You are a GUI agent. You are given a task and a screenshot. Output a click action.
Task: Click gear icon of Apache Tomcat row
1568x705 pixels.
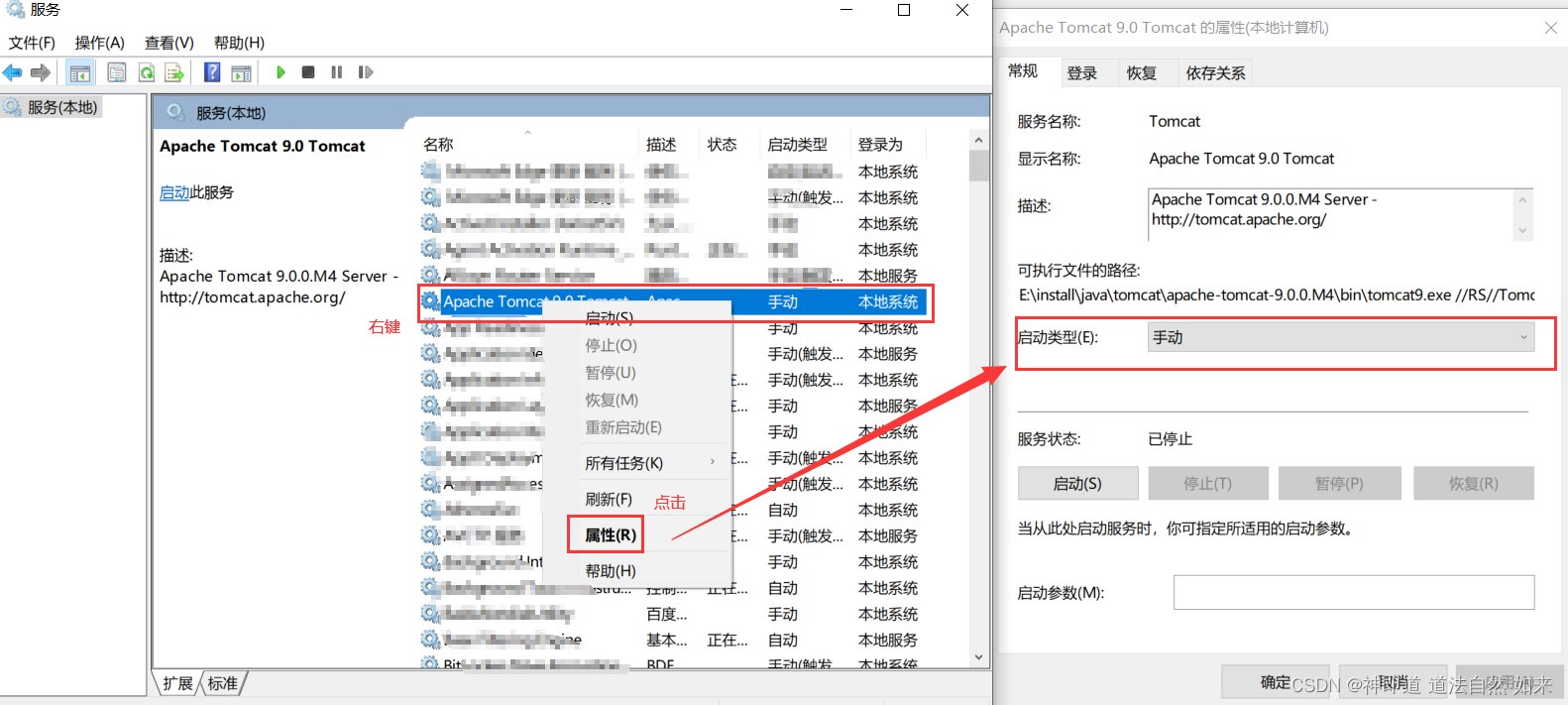pyautogui.click(x=430, y=300)
